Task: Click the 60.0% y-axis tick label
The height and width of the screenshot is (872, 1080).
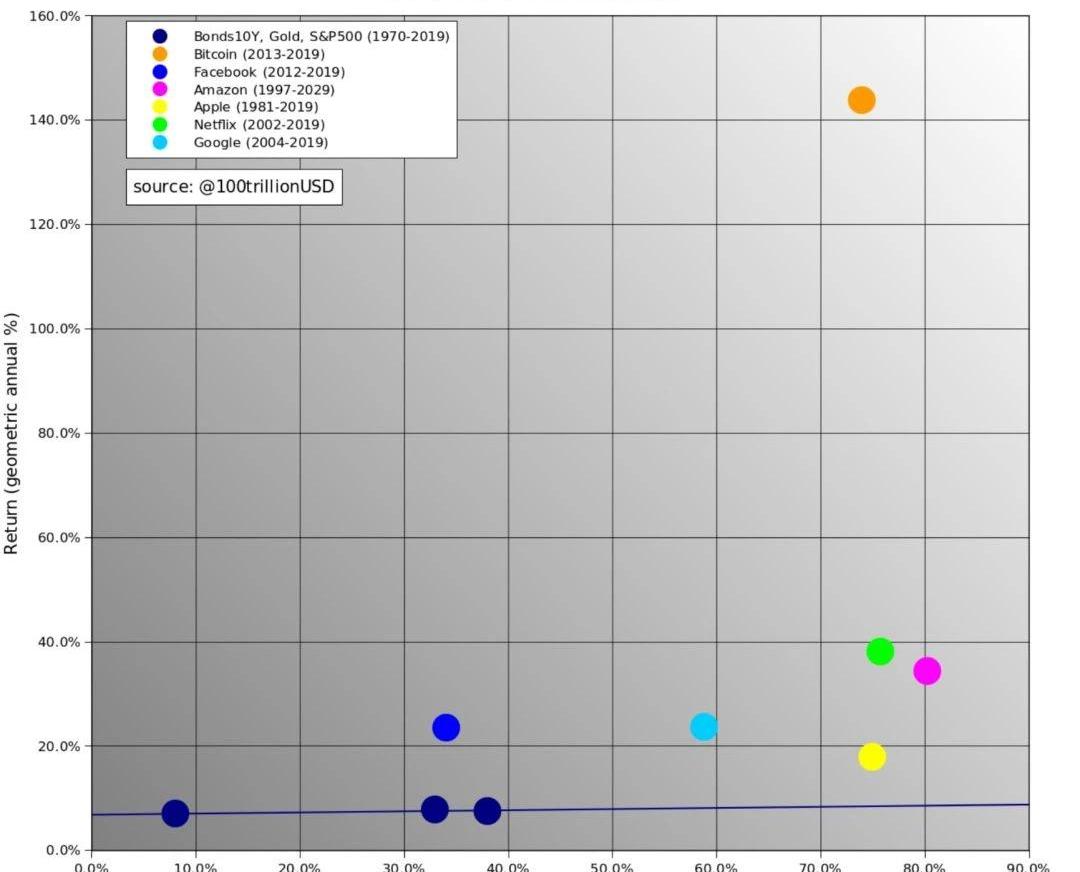Action: pos(59,538)
